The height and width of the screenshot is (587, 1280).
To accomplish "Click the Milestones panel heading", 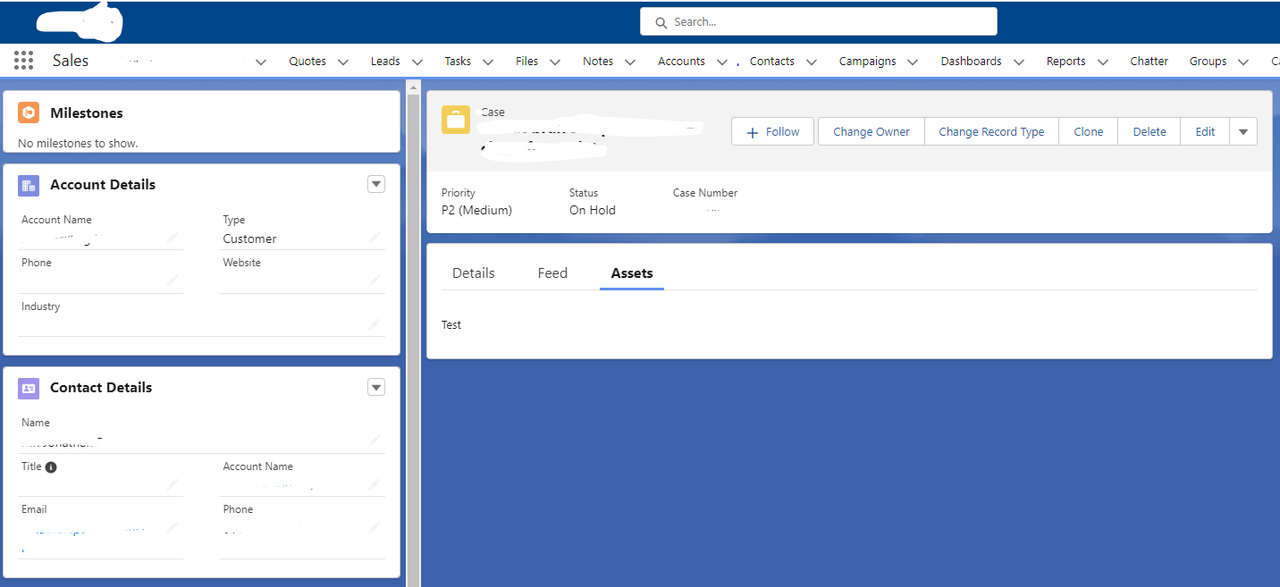I will (87, 113).
